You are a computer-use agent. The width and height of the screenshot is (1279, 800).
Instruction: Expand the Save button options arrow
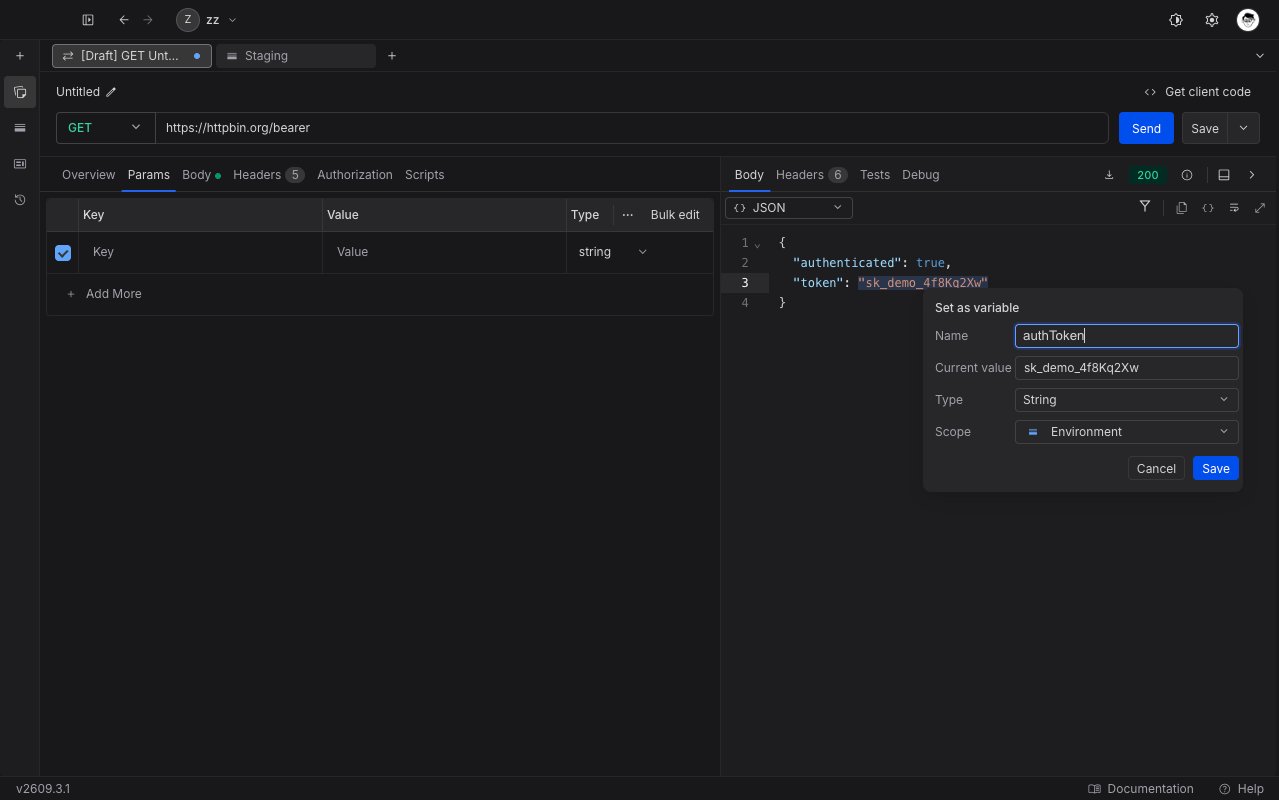click(1243, 128)
